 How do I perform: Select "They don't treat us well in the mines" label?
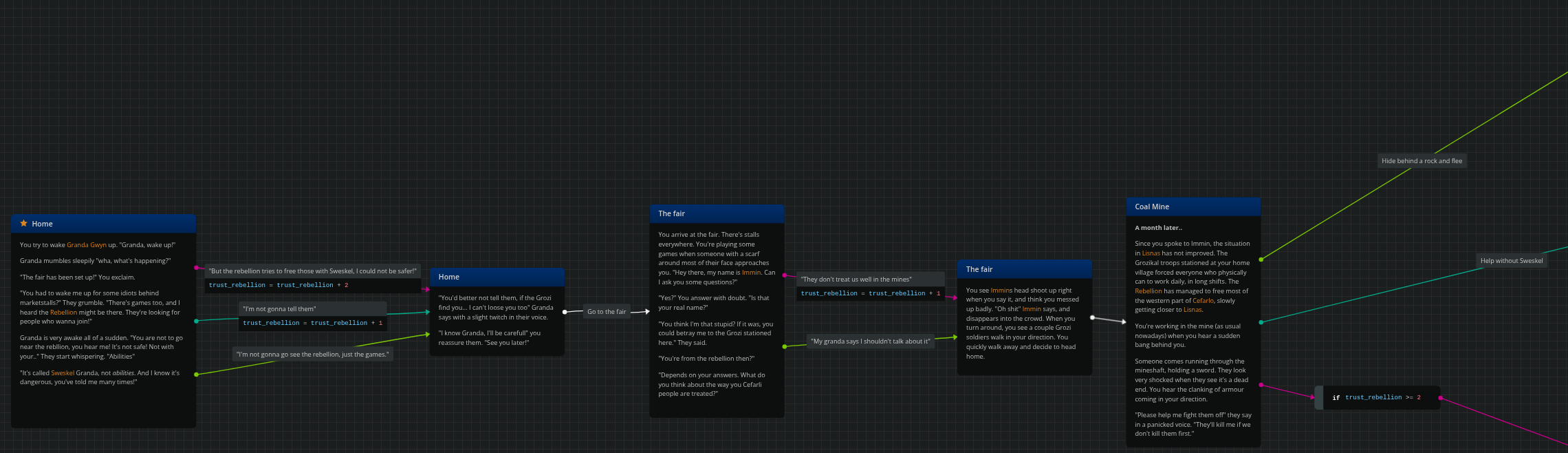856,280
